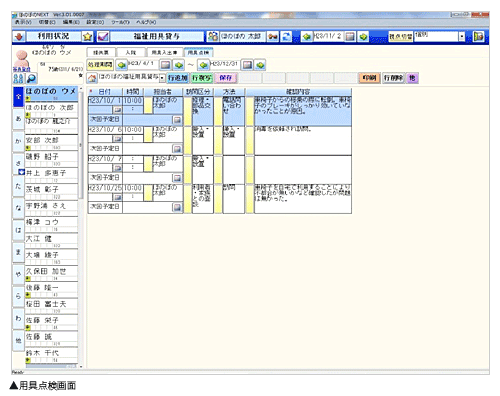This screenshot has height=396, width=500.
Task: Click the yellow selector before 訪問 in H23/10/25 row
Action: pyautogui.click(x=218, y=199)
